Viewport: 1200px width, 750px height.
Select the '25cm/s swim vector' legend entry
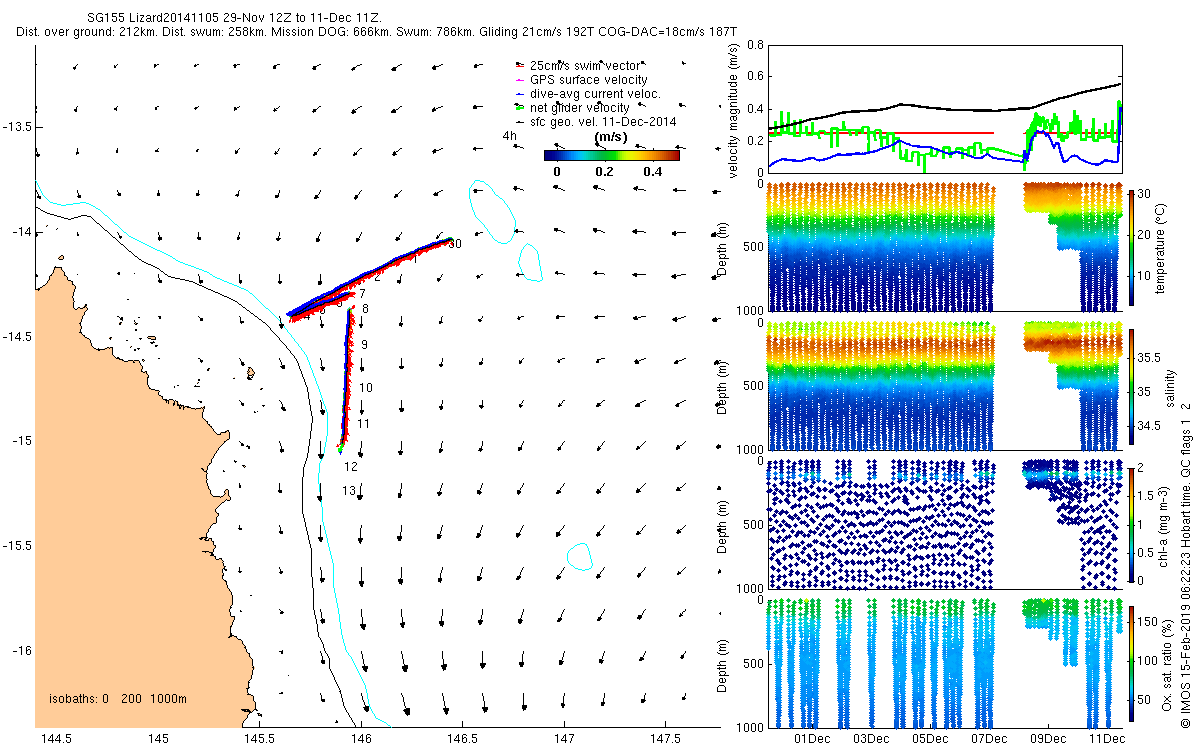coord(584,65)
